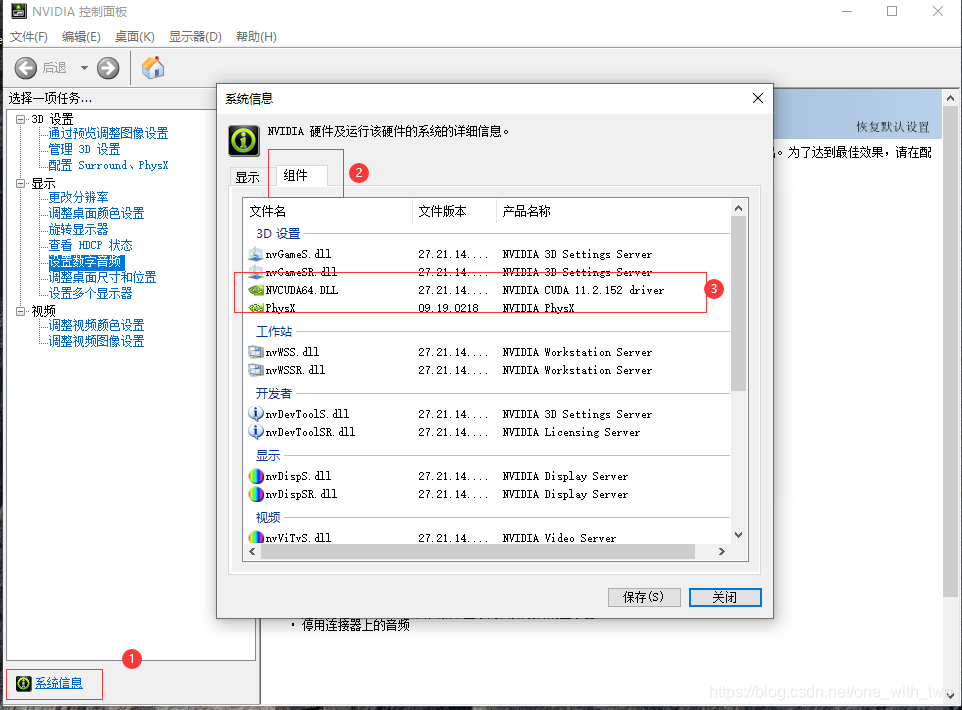Select the 'NVIDIA Licensing Server' product name
962x710 pixels.
click(571, 432)
